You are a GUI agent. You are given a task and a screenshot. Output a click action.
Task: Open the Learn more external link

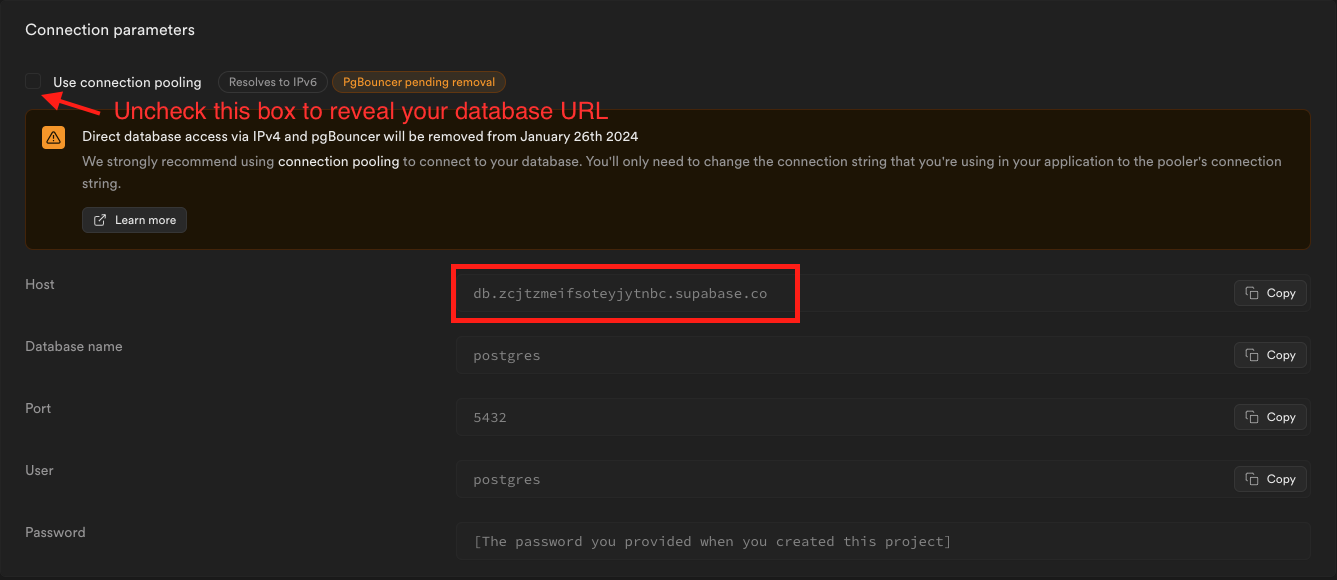pos(134,220)
